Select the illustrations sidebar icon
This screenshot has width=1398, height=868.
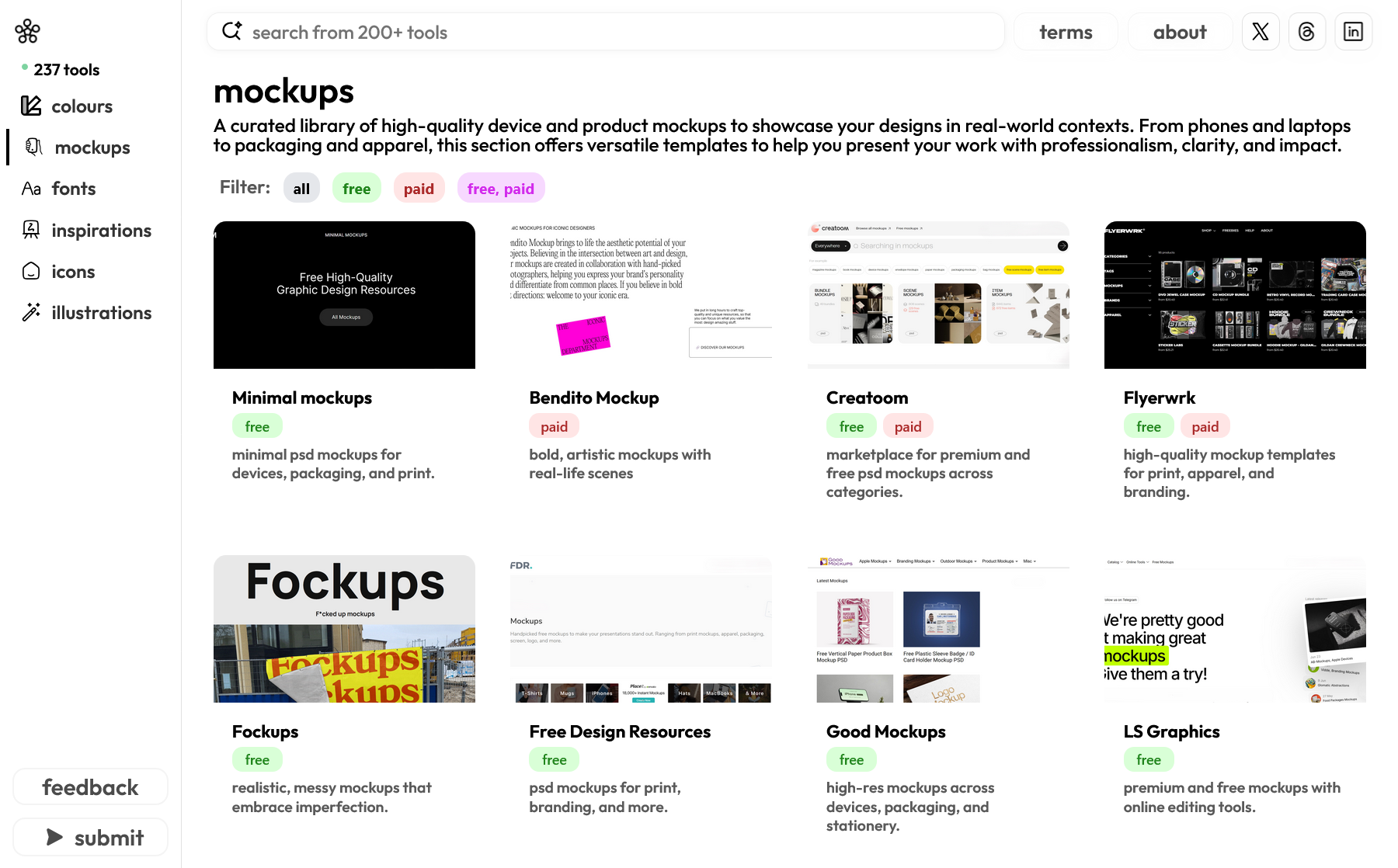point(31,312)
